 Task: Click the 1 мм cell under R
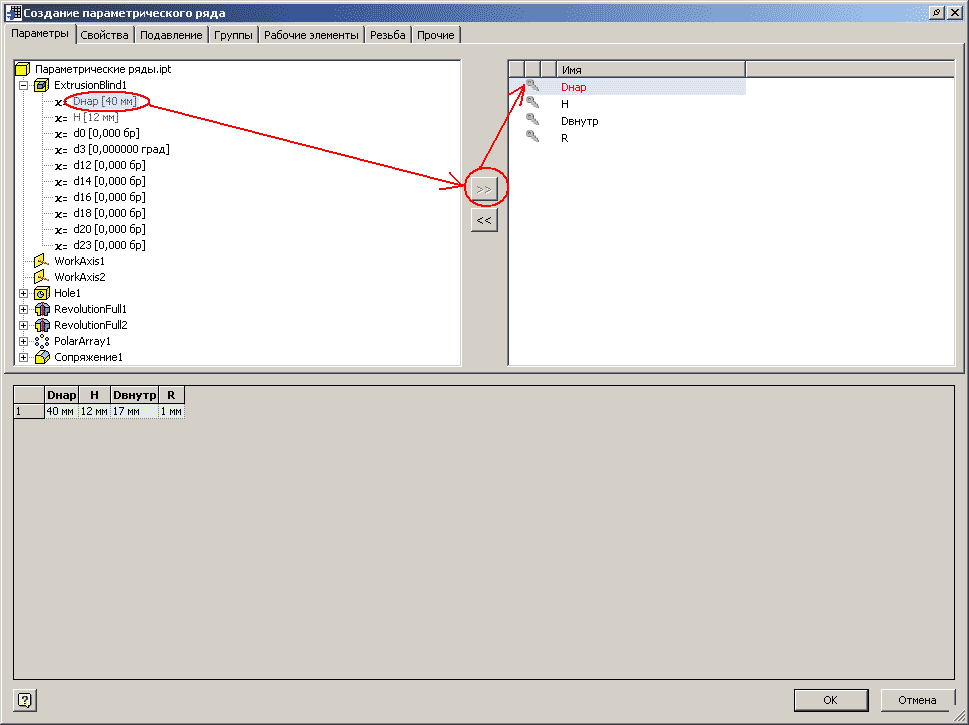171,411
